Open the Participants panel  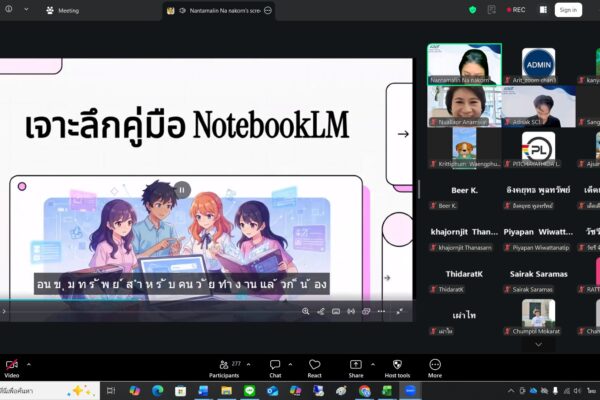224,368
